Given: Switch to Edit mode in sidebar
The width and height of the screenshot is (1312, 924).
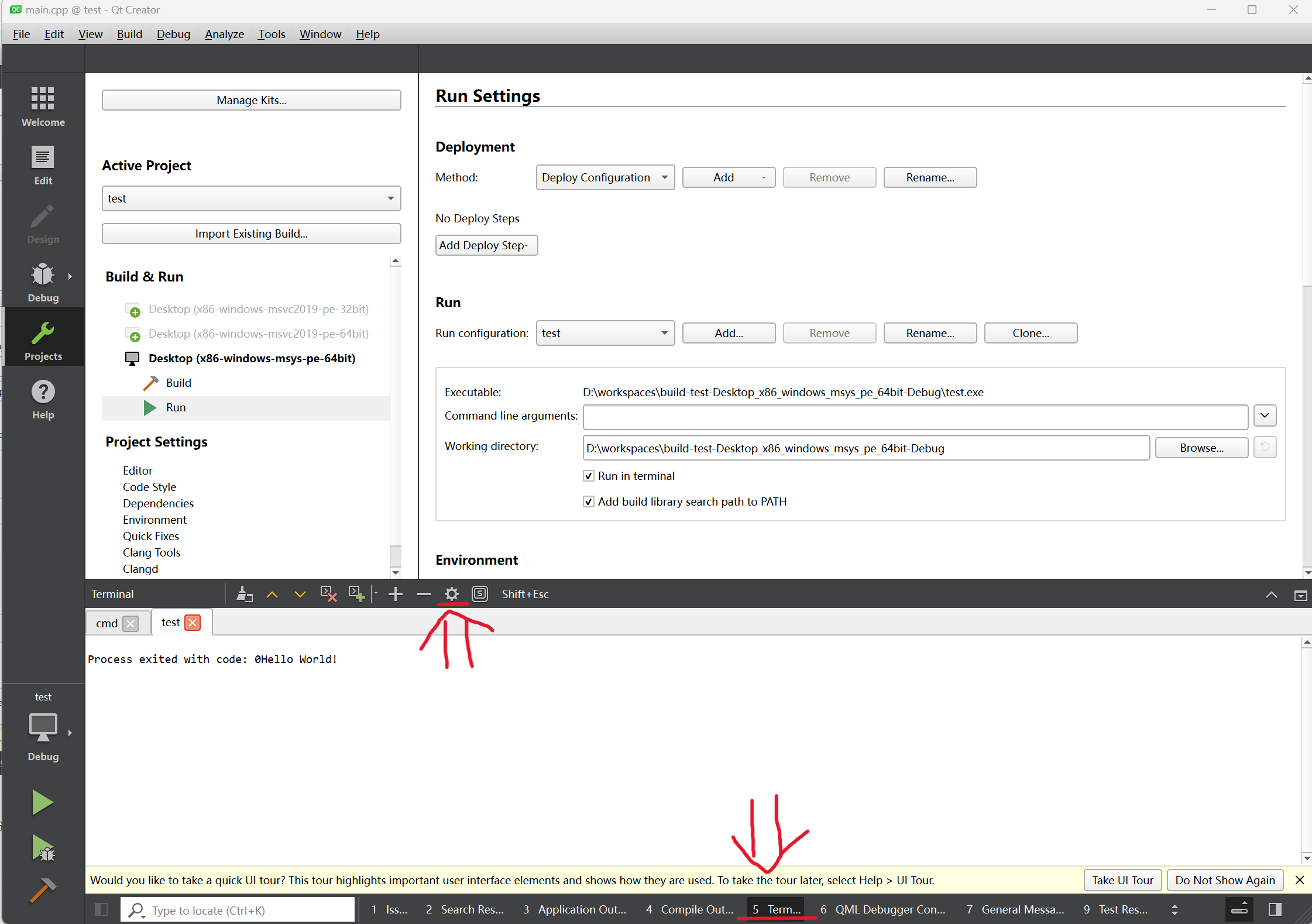Looking at the screenshot, I should point(43,165).
